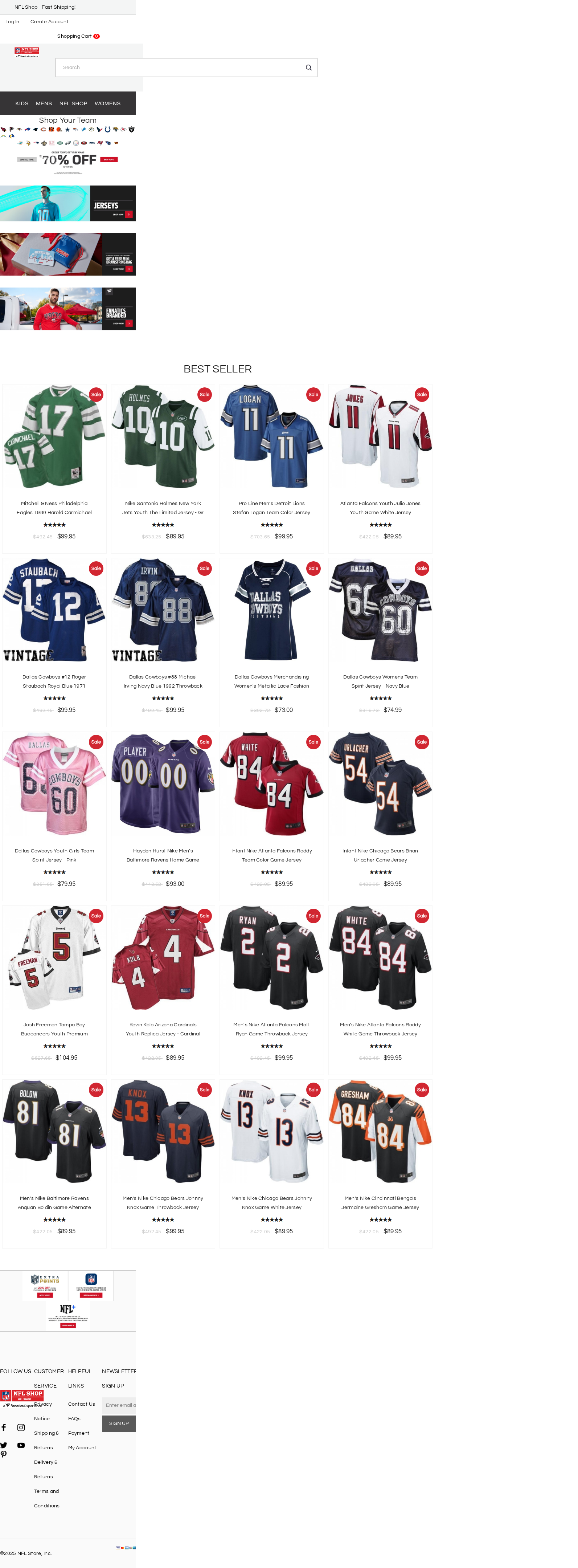Open the KIDS navigation menu
The width and height of the screenshot is (578, 1568).
coord(22,103)
